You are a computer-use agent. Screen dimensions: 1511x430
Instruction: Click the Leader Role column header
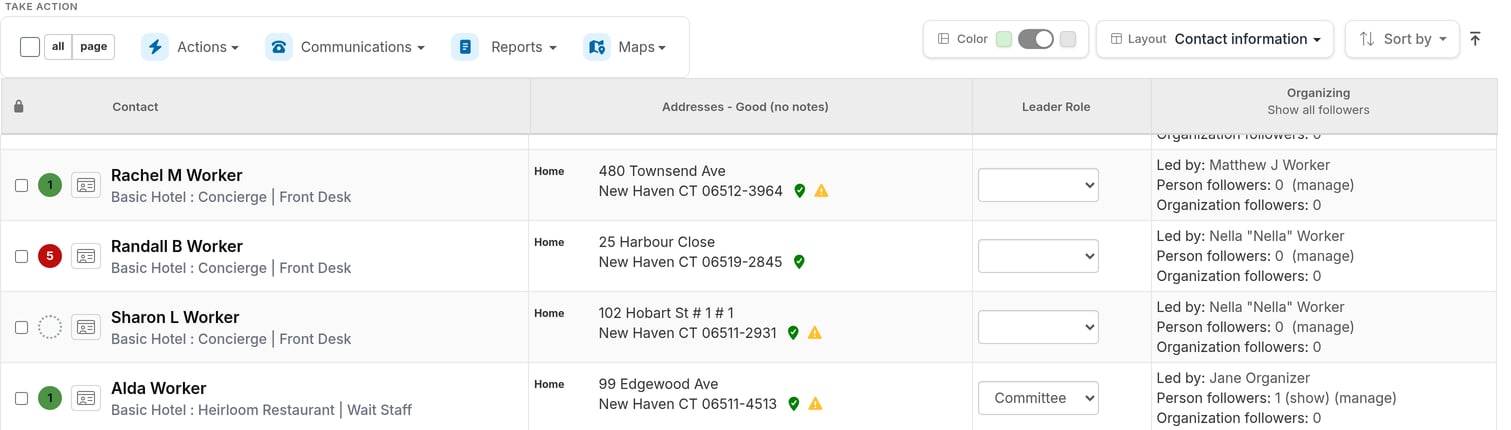click(x=1056, y=106)
